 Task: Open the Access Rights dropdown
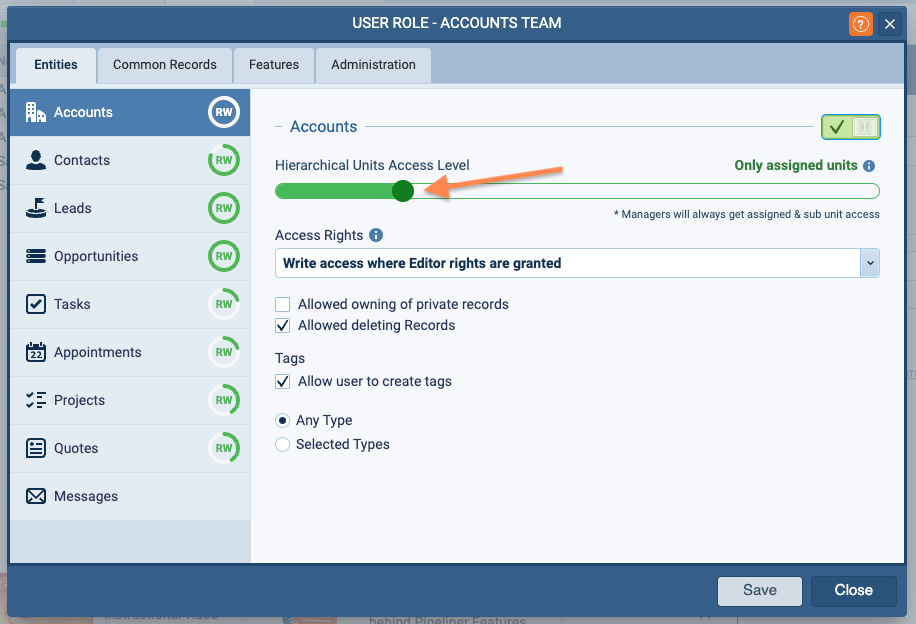pyautogui.click(x=870, y=263)
